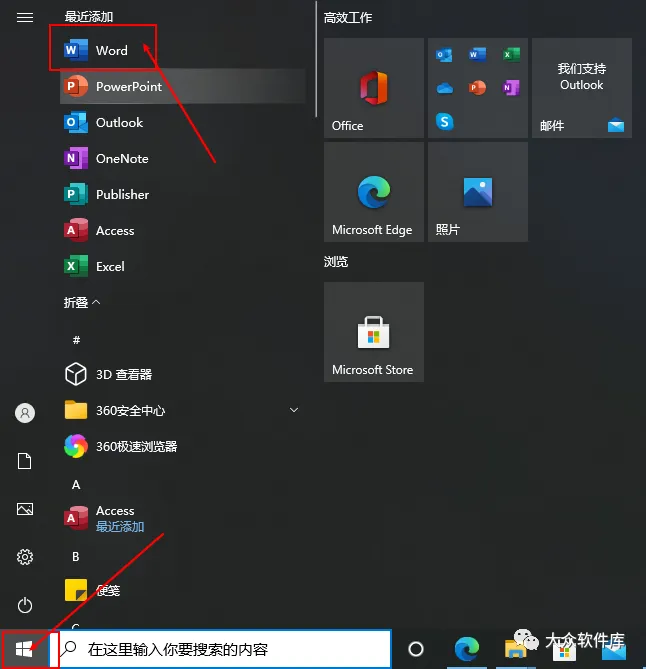The height and width of the screenshot is (669, 646).
Task: Launch 360极速浏览器
Action: click(x=183, y=446)
